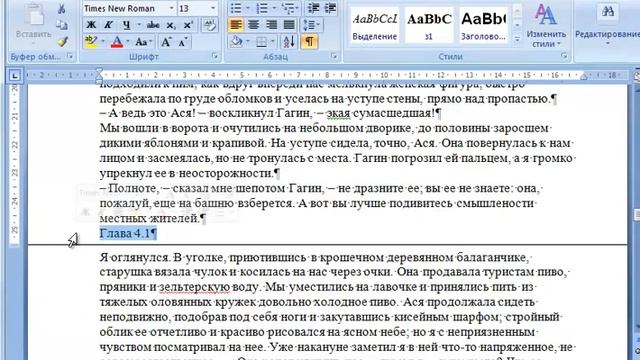
Task: Open Буфер обмена dialog launcher
Action: [70, 57]
